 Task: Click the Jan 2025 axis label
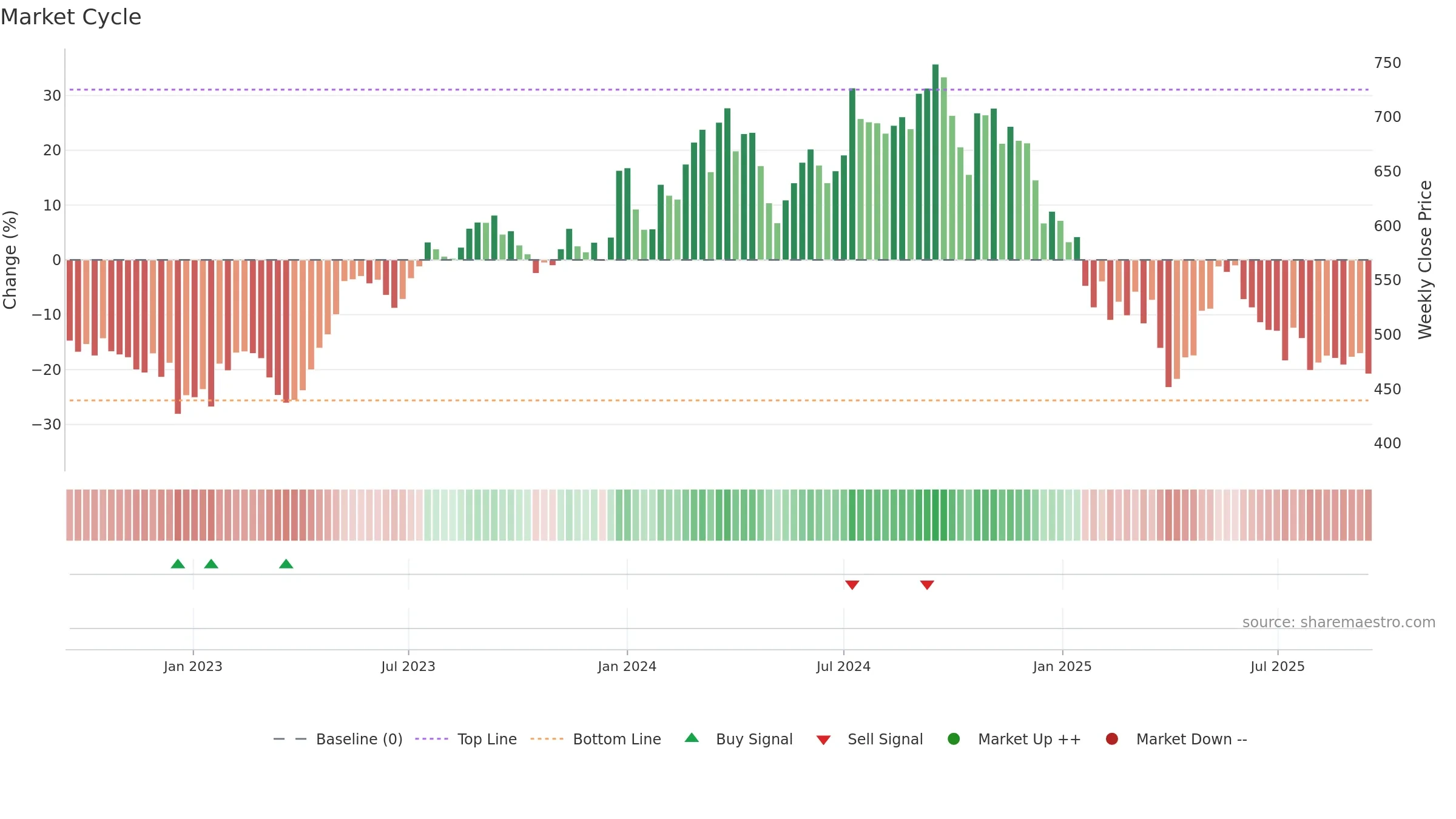click(x=1062, y=667)
